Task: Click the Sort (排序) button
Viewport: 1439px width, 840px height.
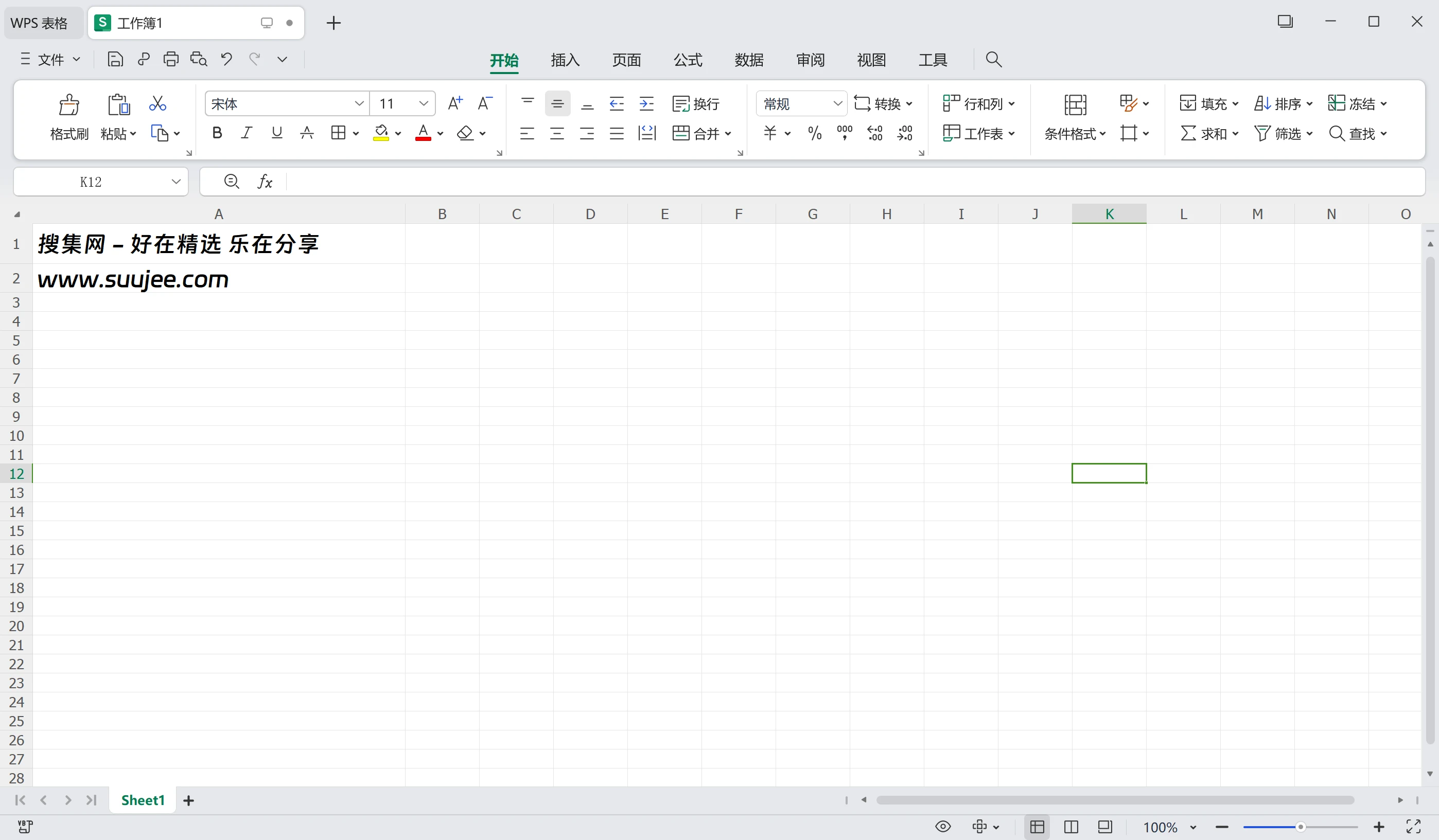Action: point(1283,104)
